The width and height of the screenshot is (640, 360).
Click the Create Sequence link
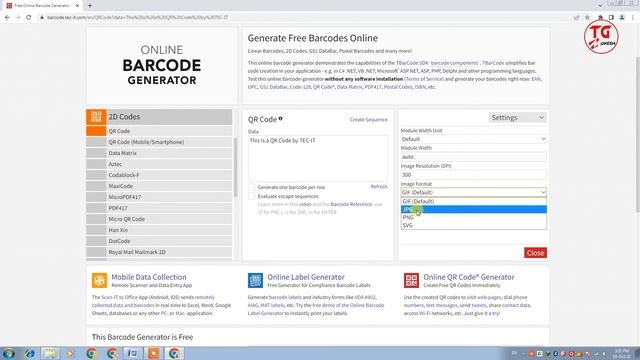369,120
